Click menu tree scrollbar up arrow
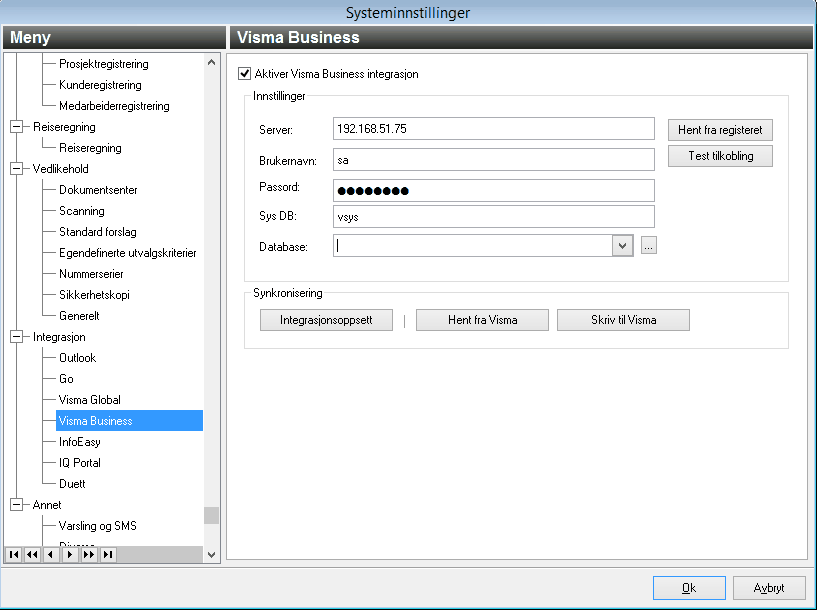817x612 pixels. click(211, 63)
